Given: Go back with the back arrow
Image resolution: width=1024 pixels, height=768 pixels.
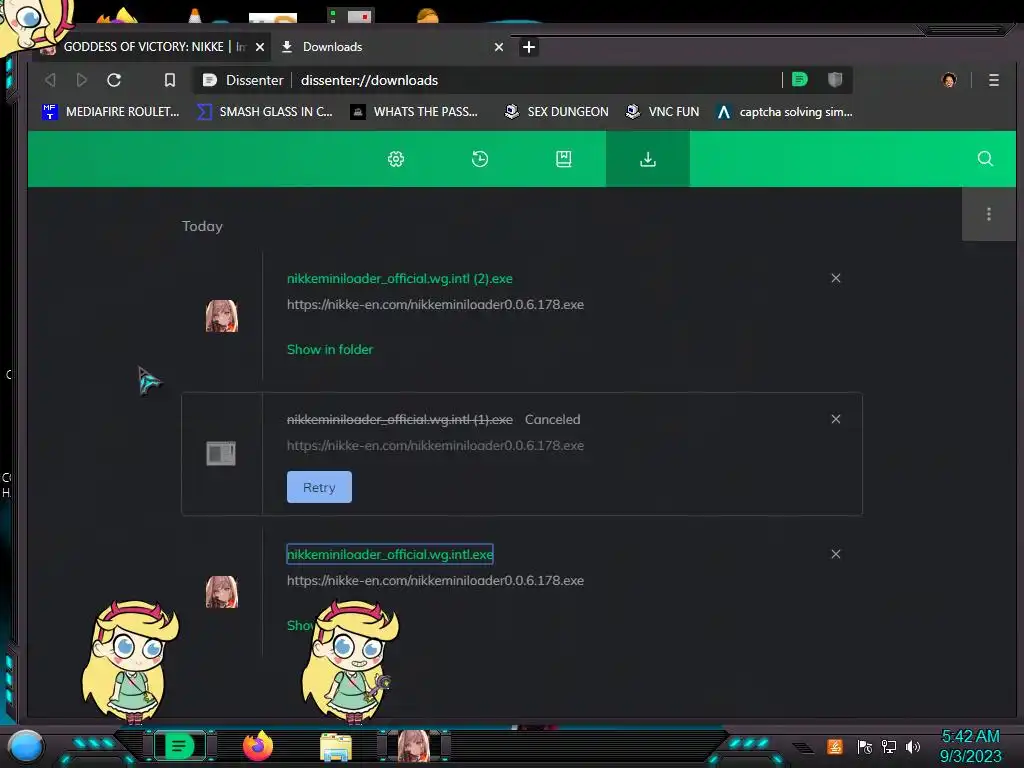Looking at the screenshot, I should (50, 80).
